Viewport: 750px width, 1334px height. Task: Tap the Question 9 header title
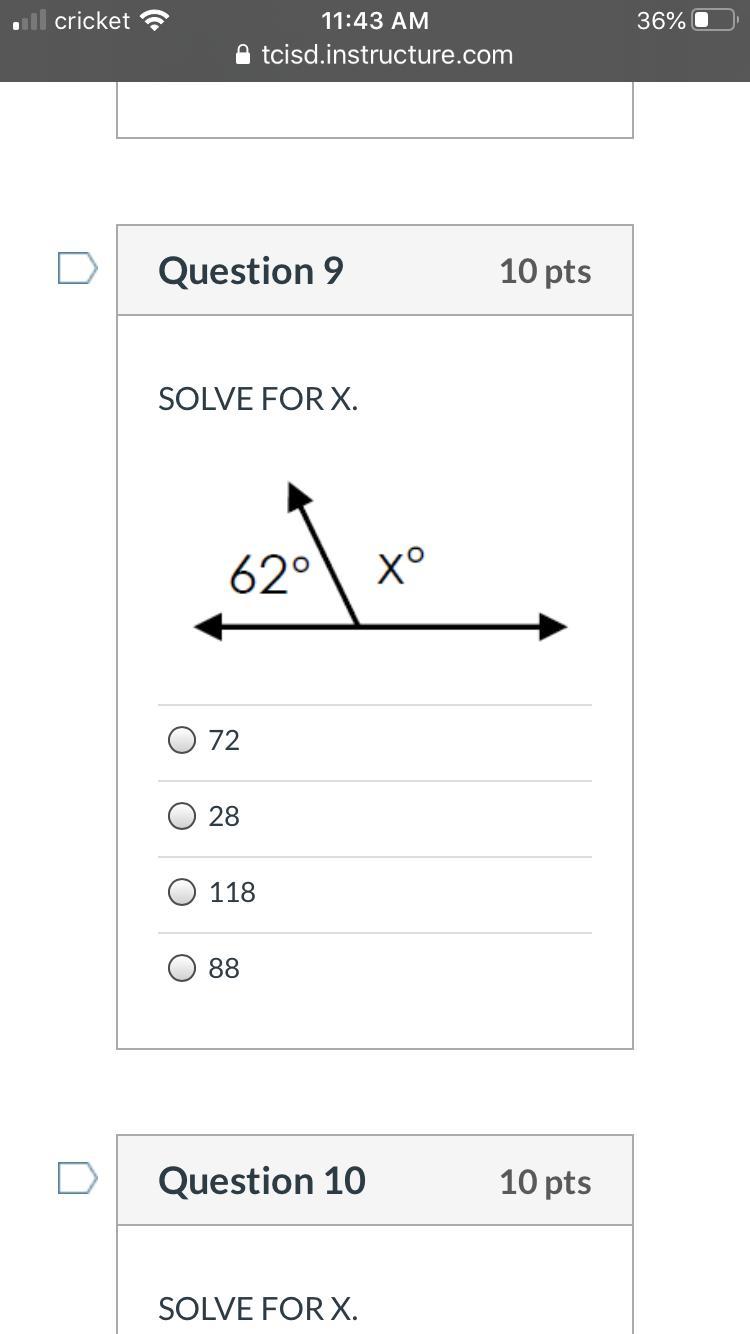pyautogui.click(x=251, y=271)
